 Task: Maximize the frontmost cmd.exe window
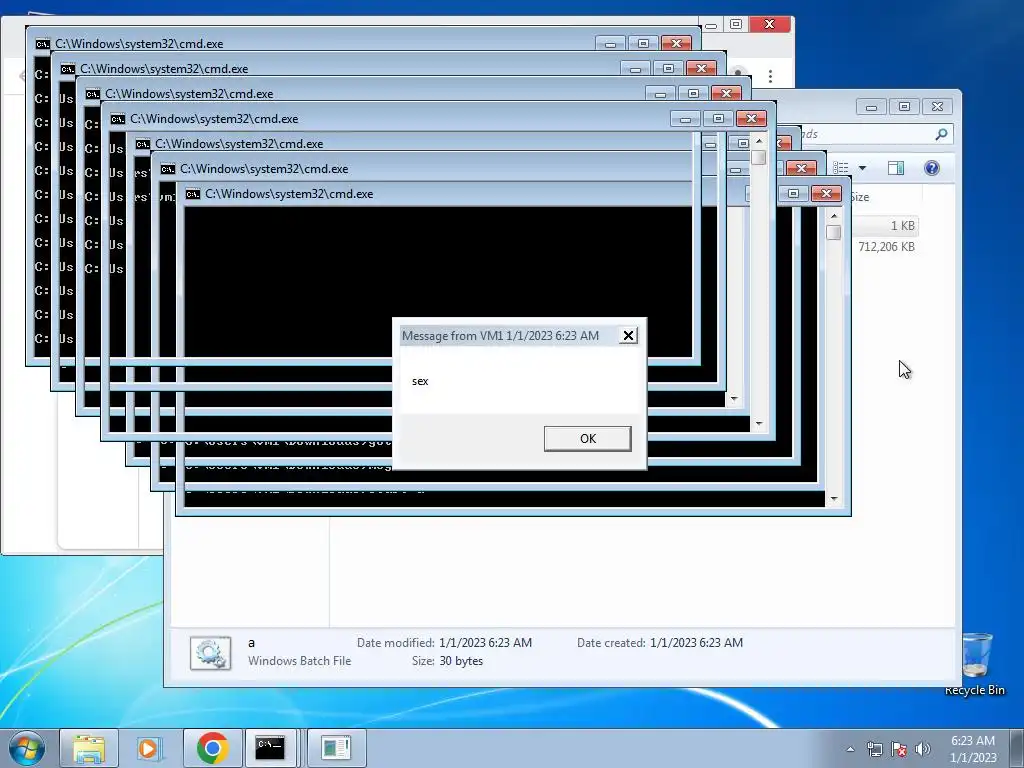793,194
